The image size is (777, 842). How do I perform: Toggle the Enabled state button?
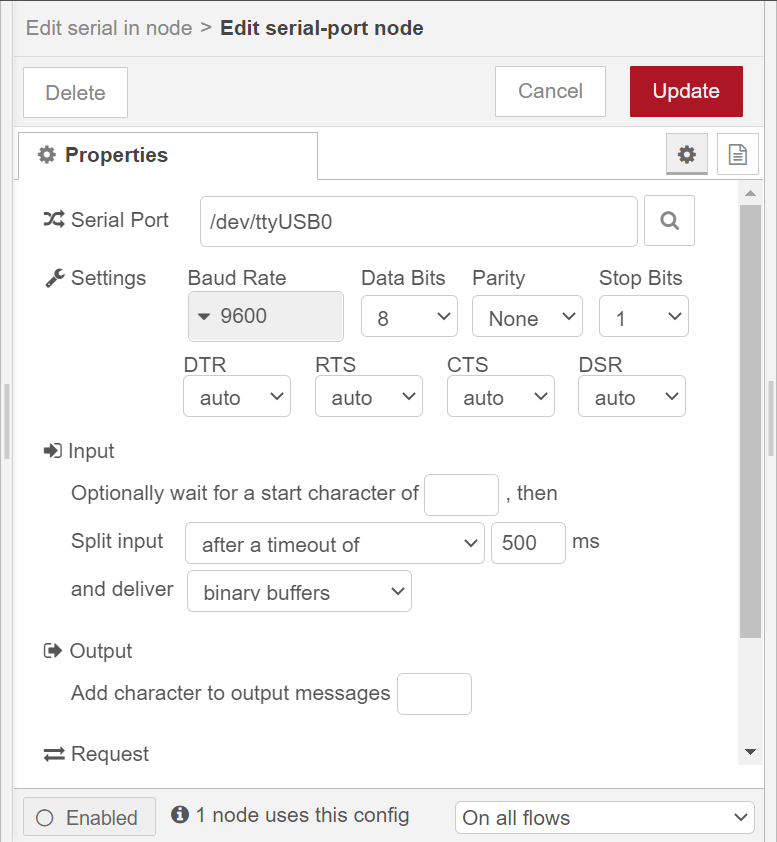tap(89, 817)
